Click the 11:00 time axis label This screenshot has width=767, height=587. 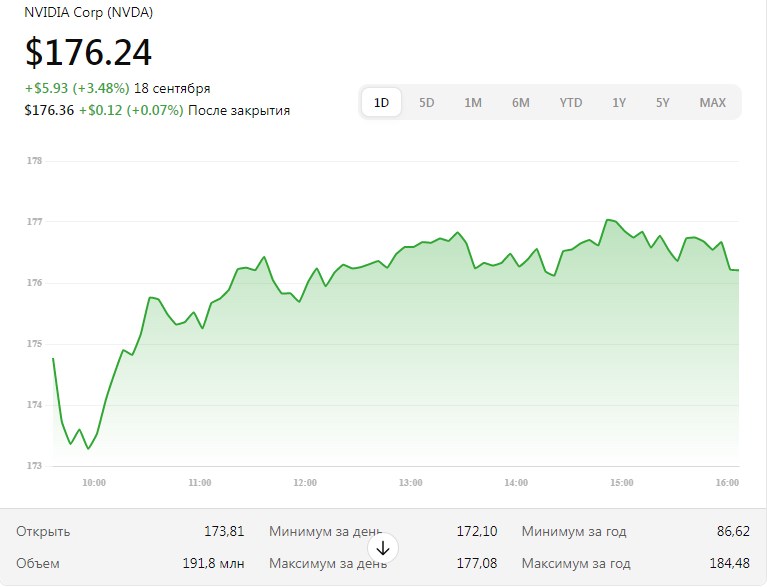click(200, 483)
